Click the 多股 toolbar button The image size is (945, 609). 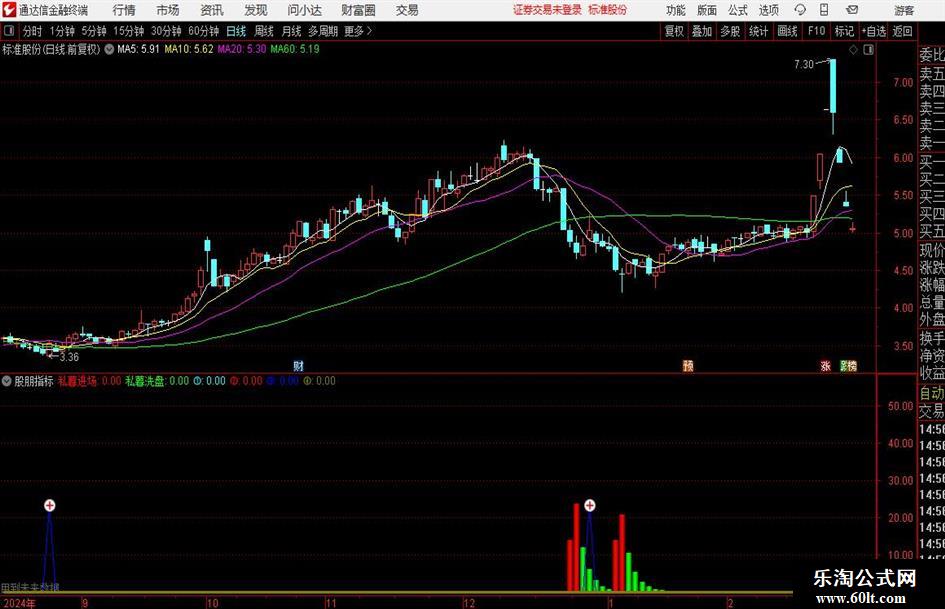click(x=730, y=31)
